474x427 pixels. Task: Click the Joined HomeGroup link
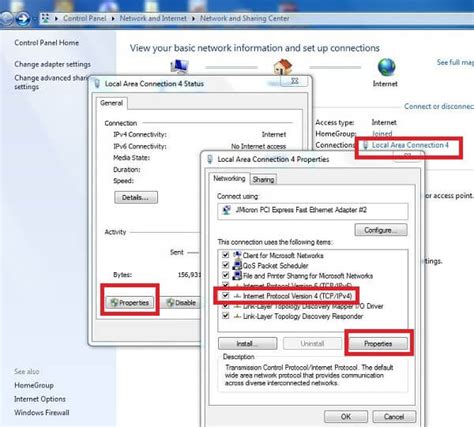pos(382,134)
